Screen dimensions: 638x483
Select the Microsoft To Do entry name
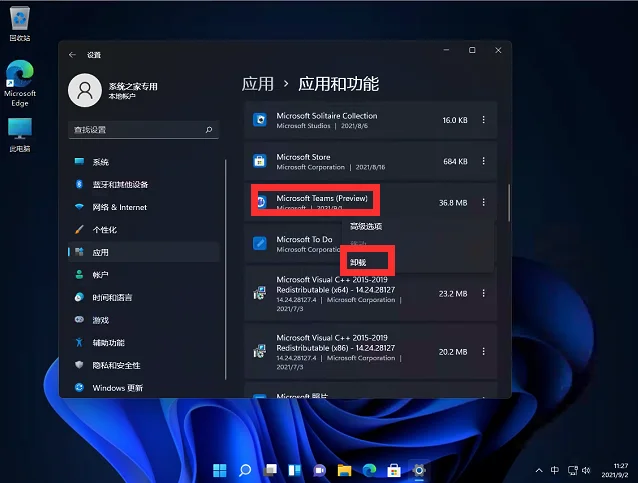click(304, 239)
